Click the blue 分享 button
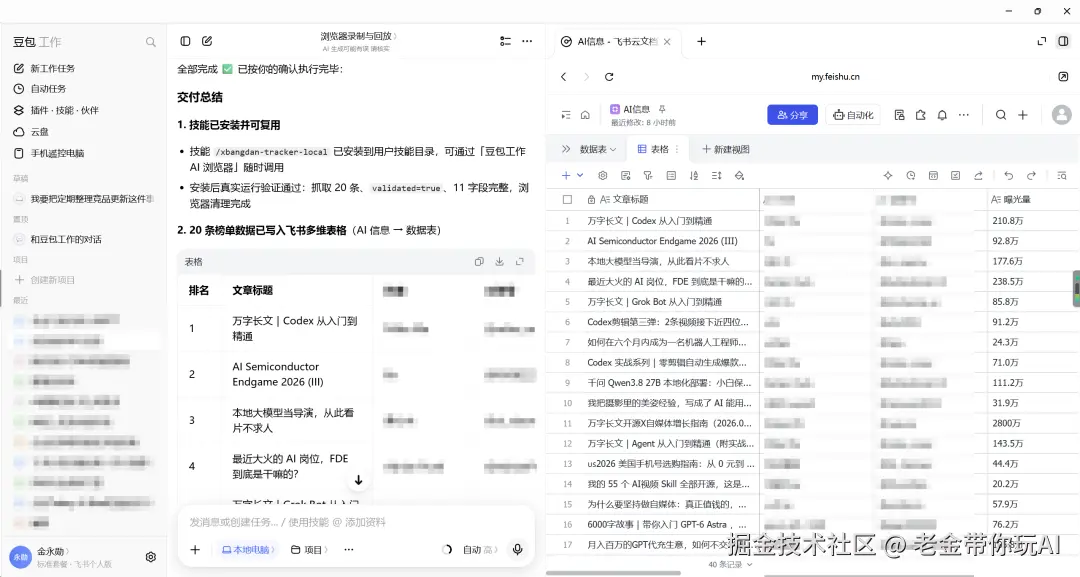This screenshot has height=577, width=1080. [x=792, y=115]
